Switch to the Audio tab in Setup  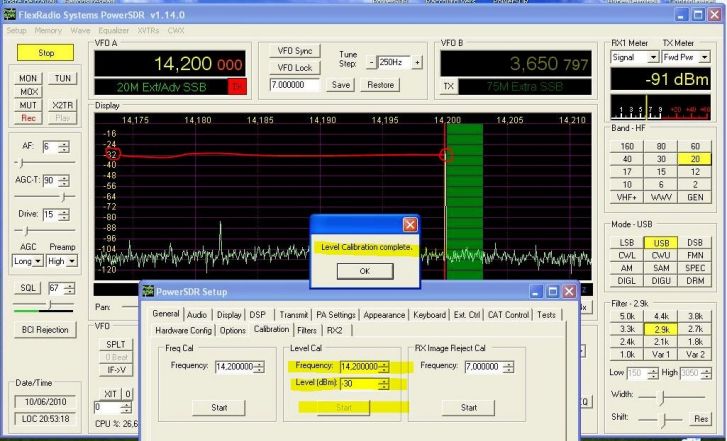(197, 315)
